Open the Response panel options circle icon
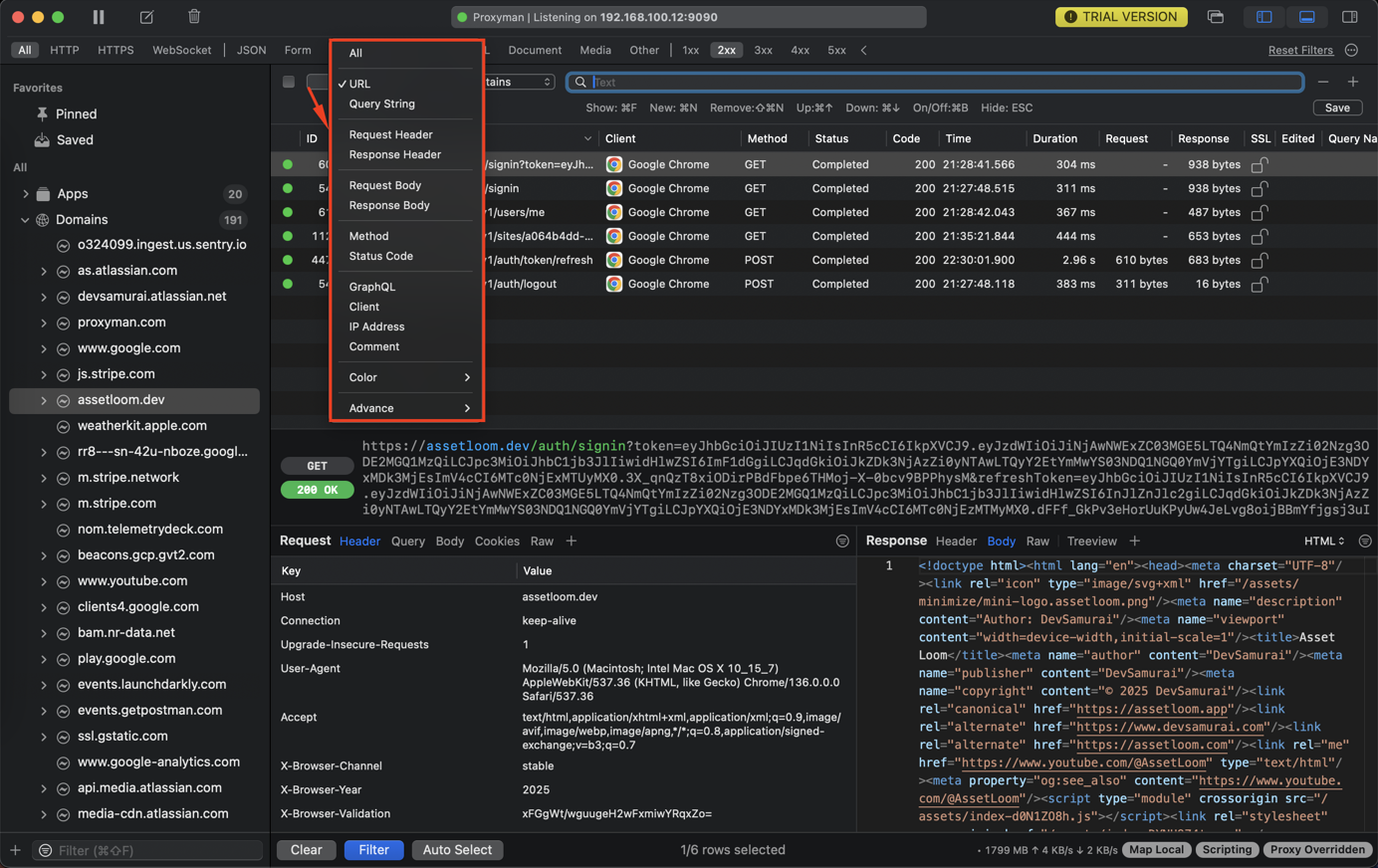This screenshot has height=868, width=1378. [x=1365, y=542]
